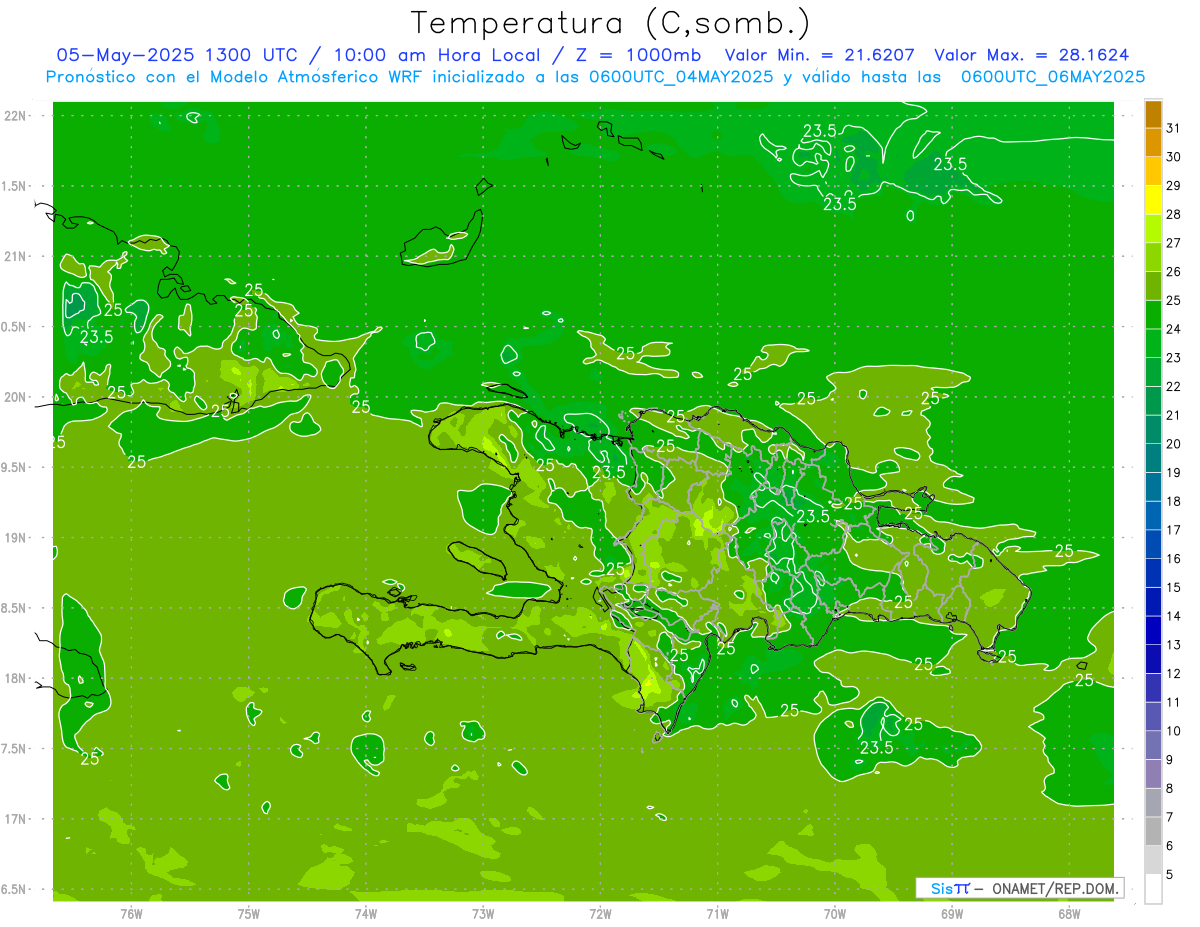Image resolution: width=1200 pixels, height=927 pixels.
Task: Select the 75W longitude label
Action: [x=249, y=914]
